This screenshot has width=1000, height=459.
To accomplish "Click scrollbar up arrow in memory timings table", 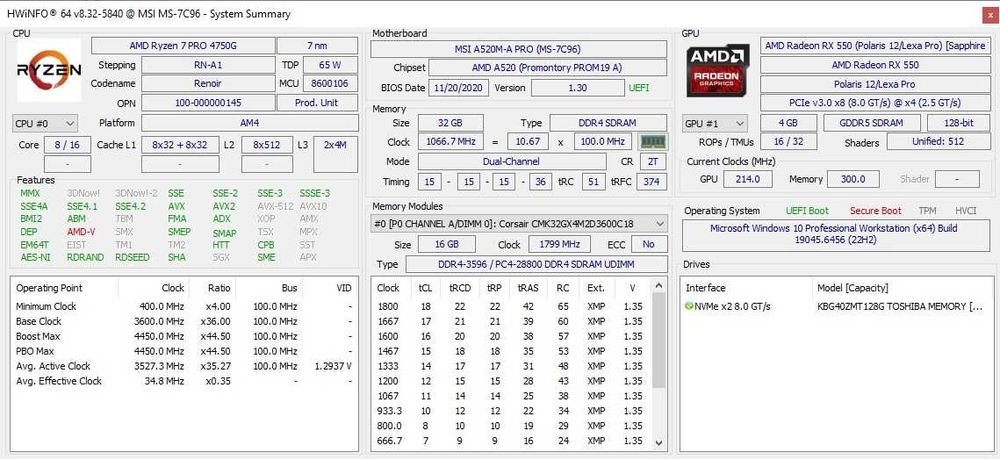I will [659, 285].
